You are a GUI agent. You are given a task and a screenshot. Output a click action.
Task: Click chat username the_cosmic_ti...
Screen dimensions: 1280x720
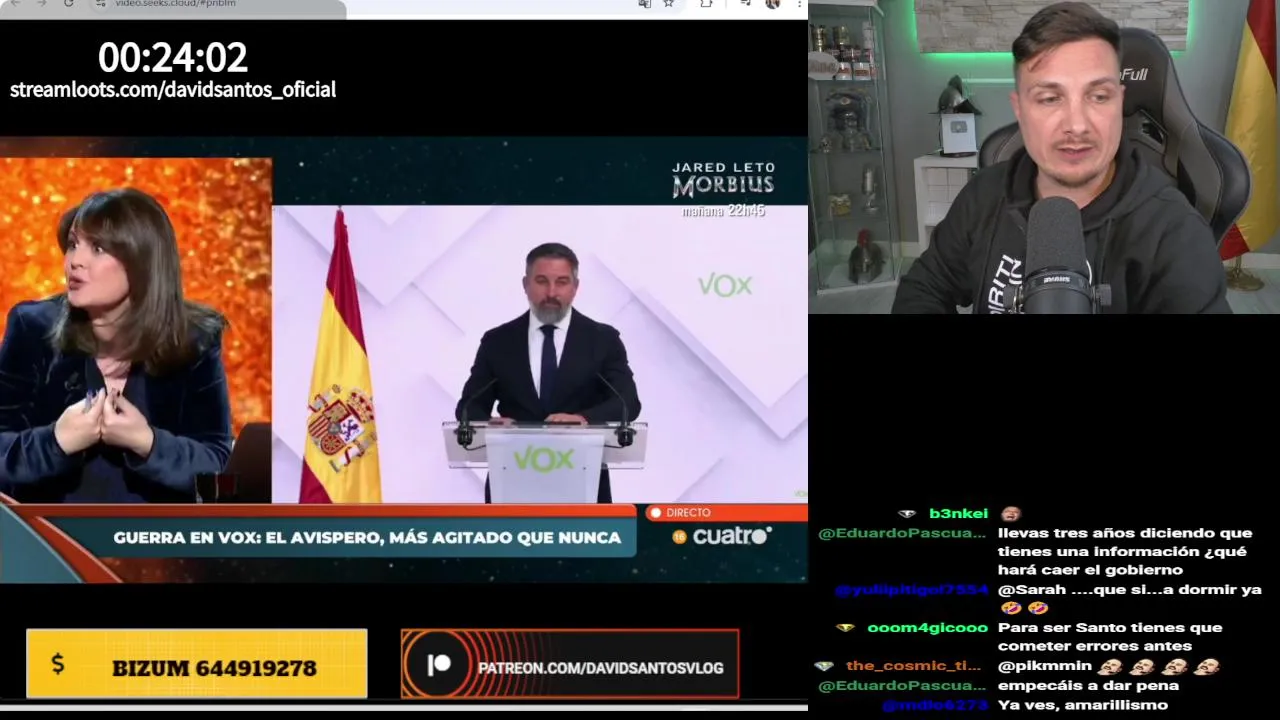pyautogui.click(x=913, y=665)
